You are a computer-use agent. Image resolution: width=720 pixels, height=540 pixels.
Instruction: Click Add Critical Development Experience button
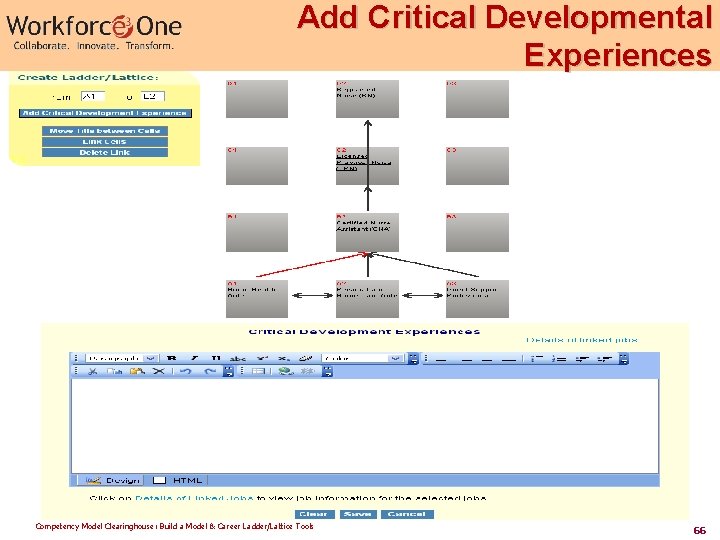point(105,113)
